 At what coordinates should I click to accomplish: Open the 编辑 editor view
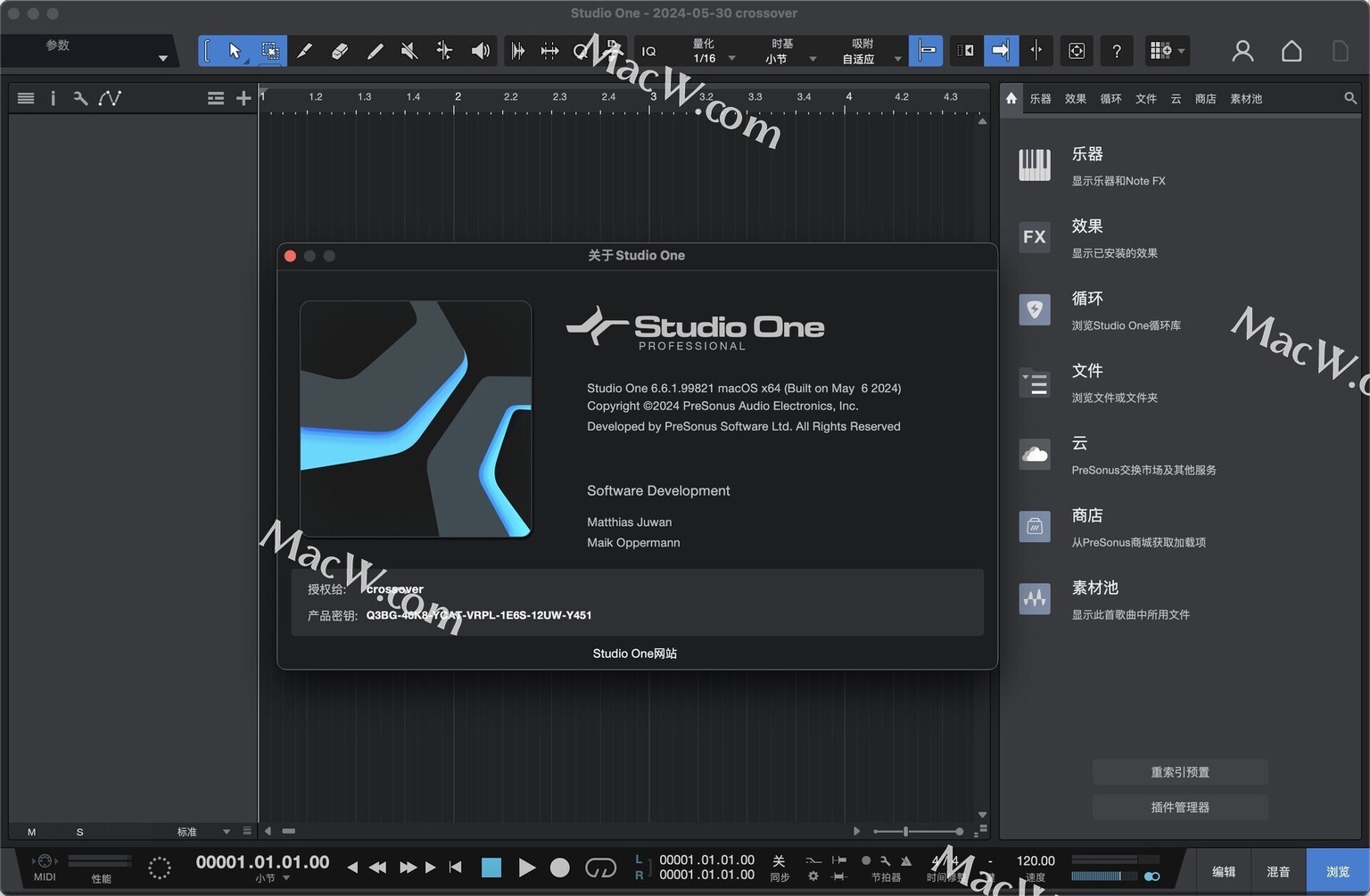[x=1224, y=871]
